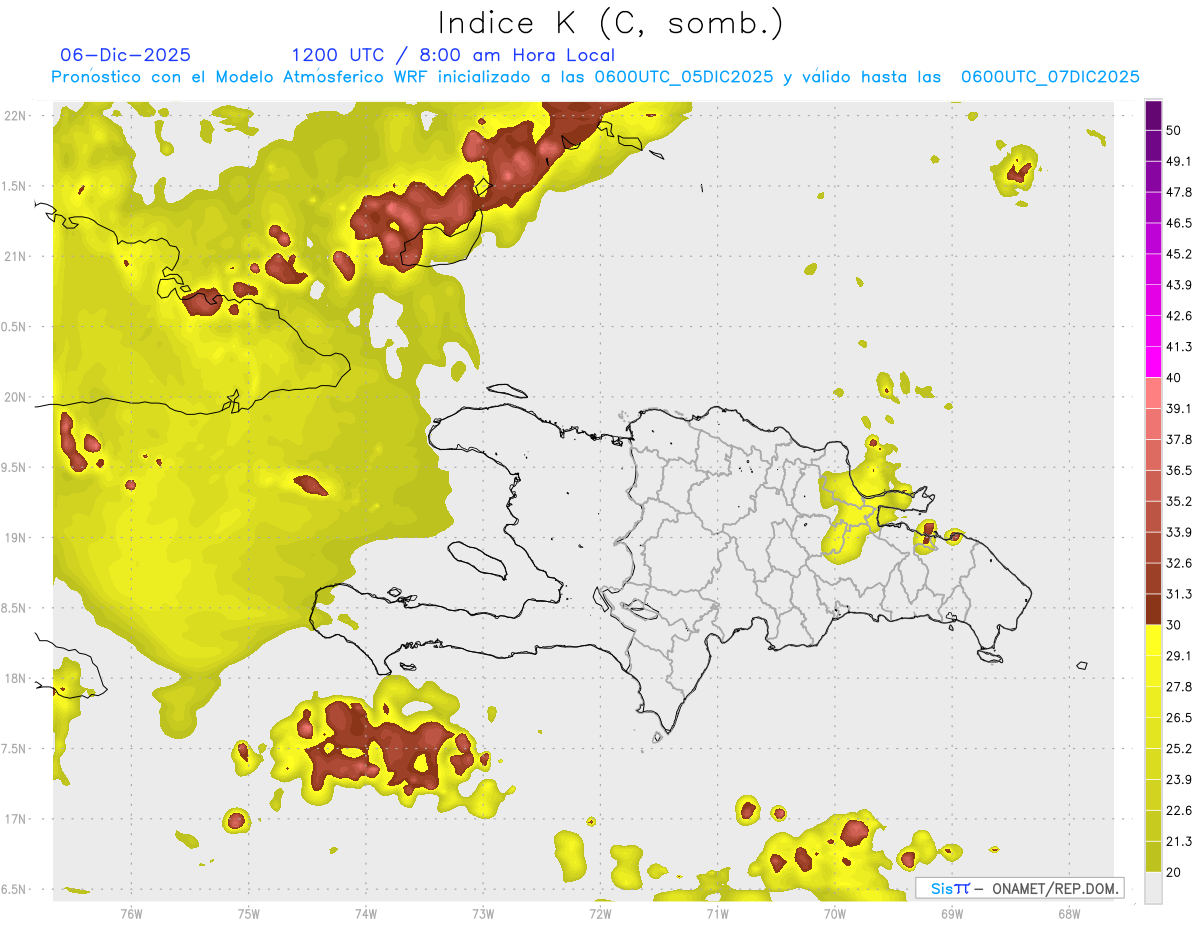
Task: Click the colorbar value 32.6
Action: pyautogui.click(x=1179, y=563)
